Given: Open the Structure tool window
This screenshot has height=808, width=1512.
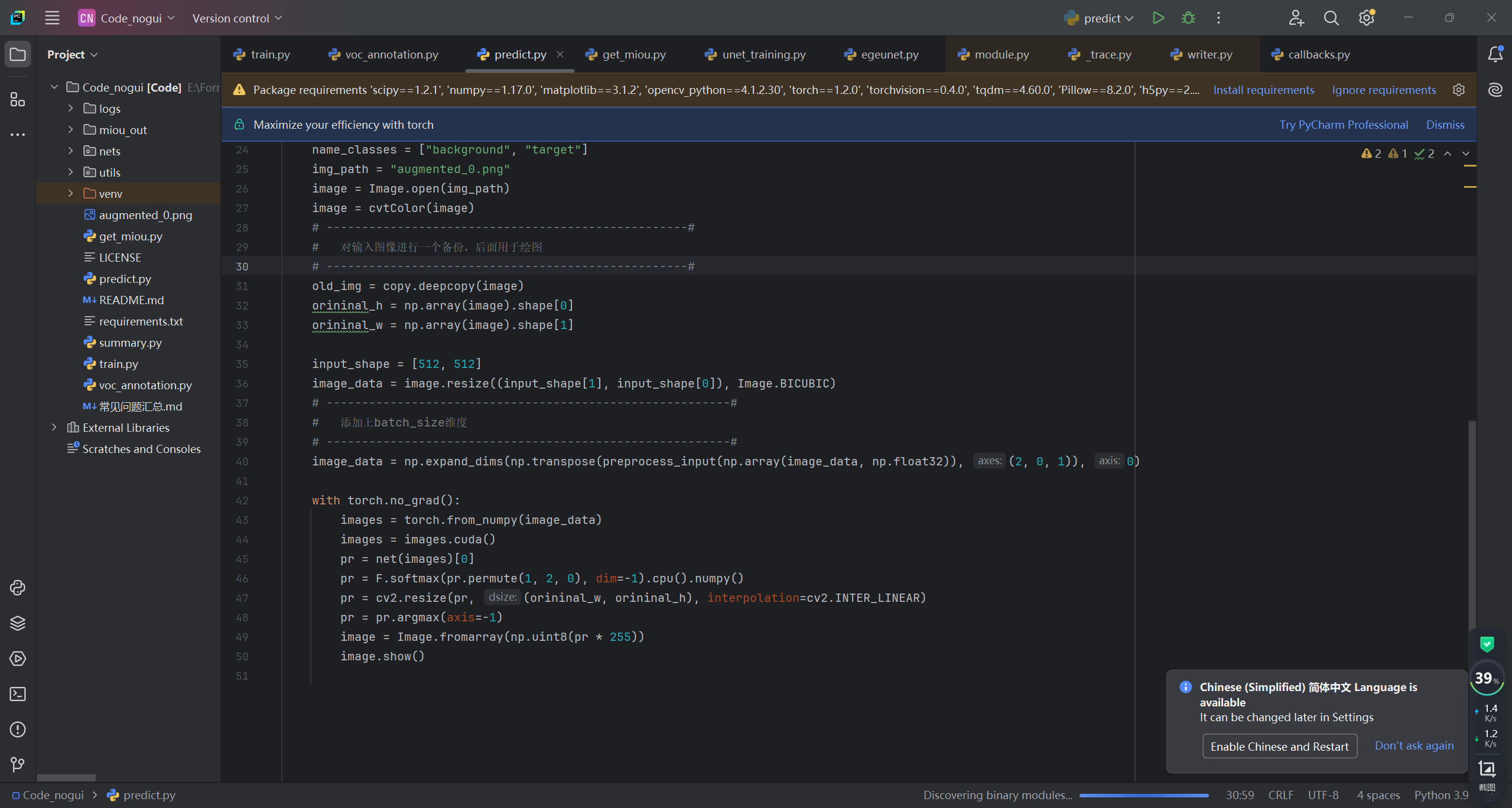Looking at the screenshot, I should [18, 100].
